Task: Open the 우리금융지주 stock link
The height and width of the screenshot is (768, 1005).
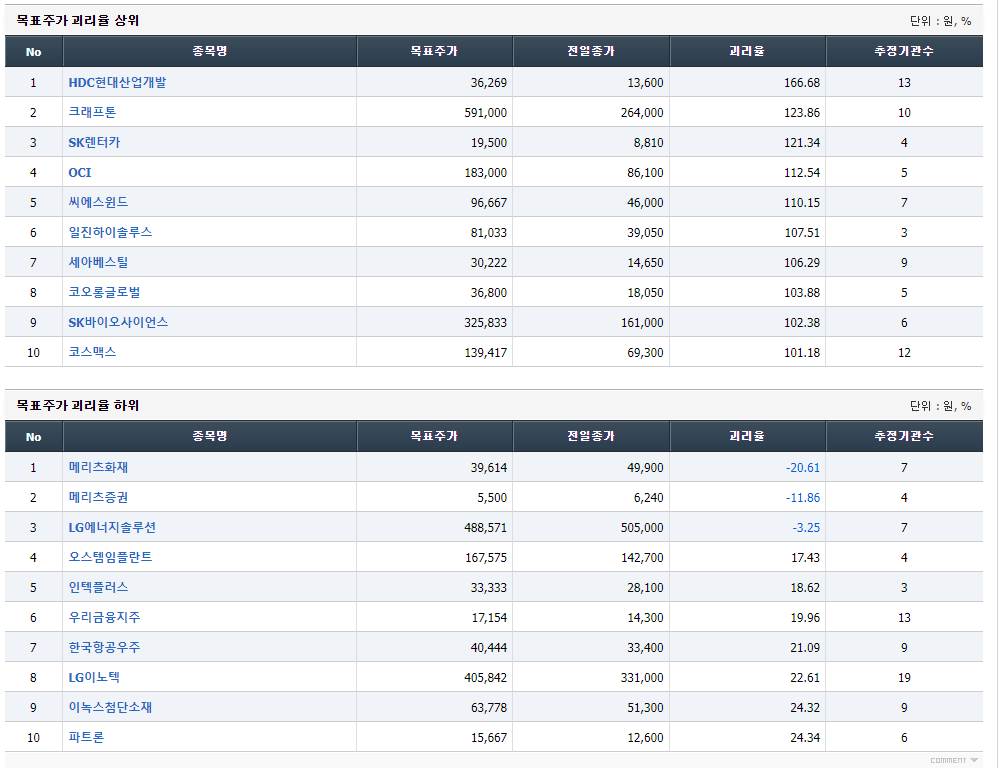Action: point(104,617)
